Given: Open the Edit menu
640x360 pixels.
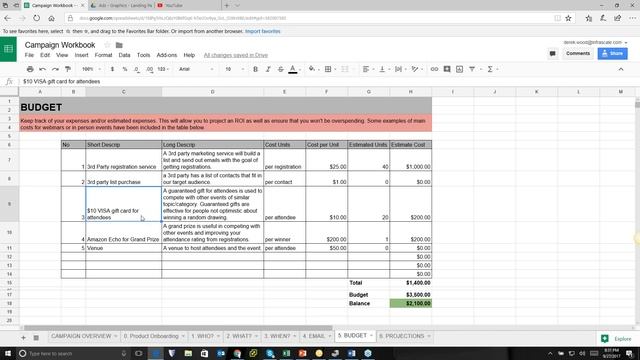Looking at the screenshot, I should (x=45, y=55).
